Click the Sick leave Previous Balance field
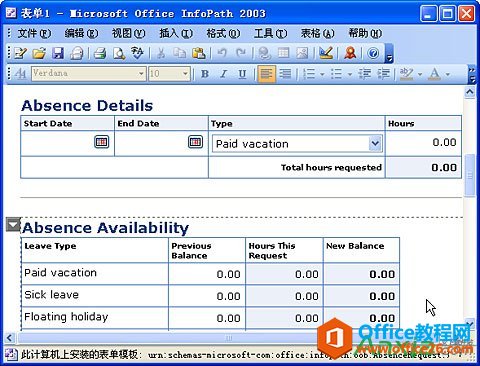 [207, 296]
